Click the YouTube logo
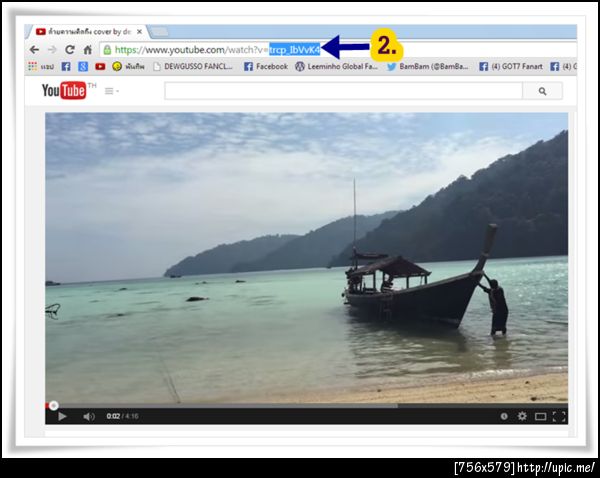This screenshot has width=600, height=478. [64, 91]
